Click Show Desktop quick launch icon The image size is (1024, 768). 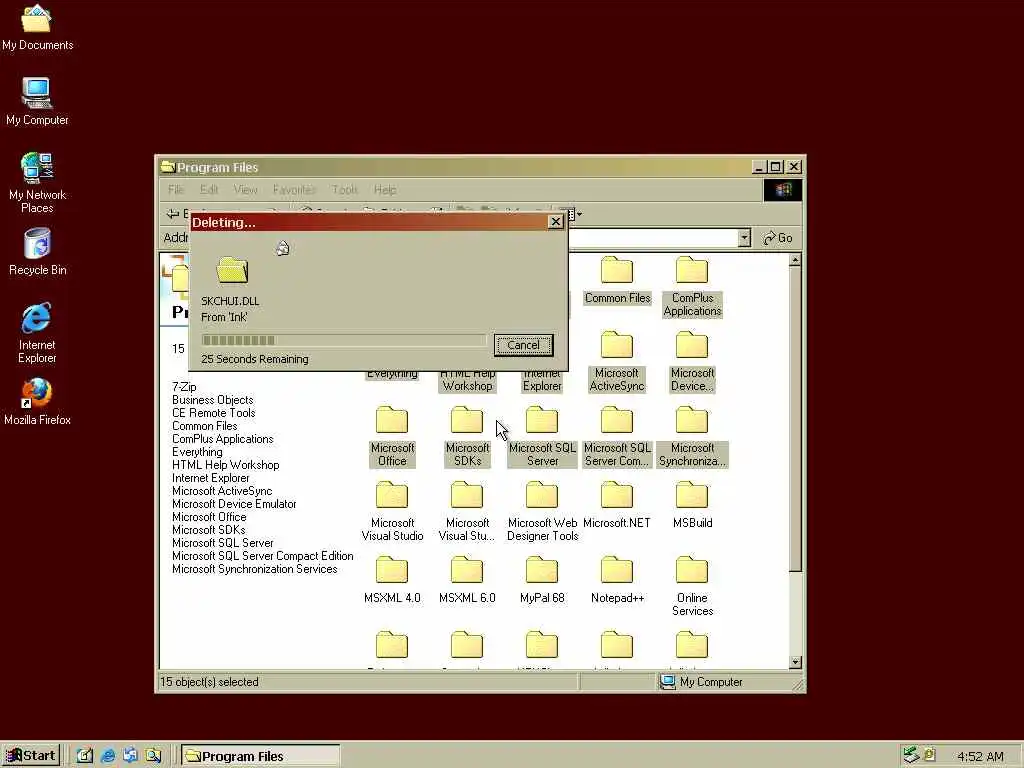pos(85,756)
